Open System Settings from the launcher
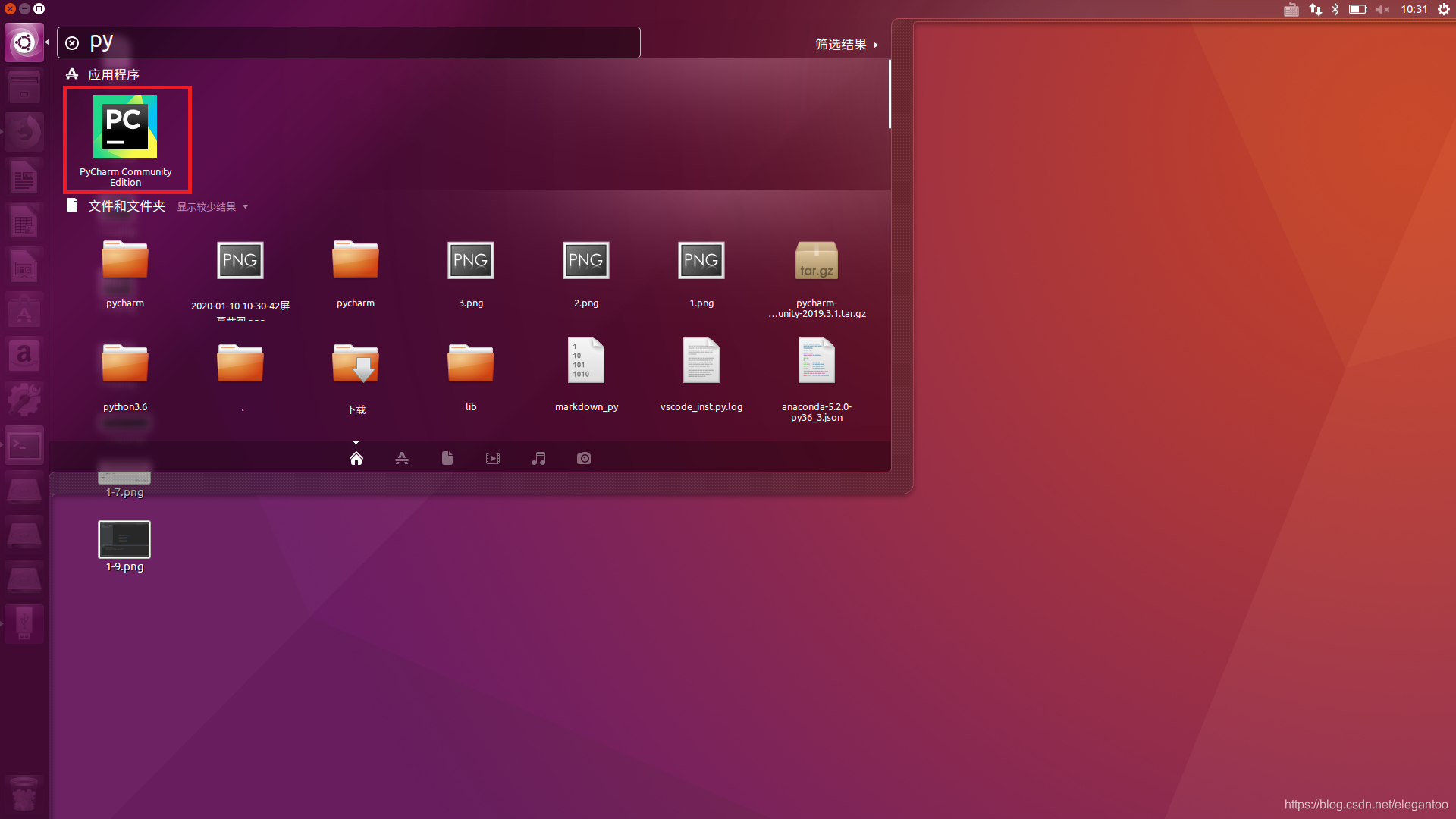Image resolution: width=1456 pixels, height=819 pixels. [24, 399]
